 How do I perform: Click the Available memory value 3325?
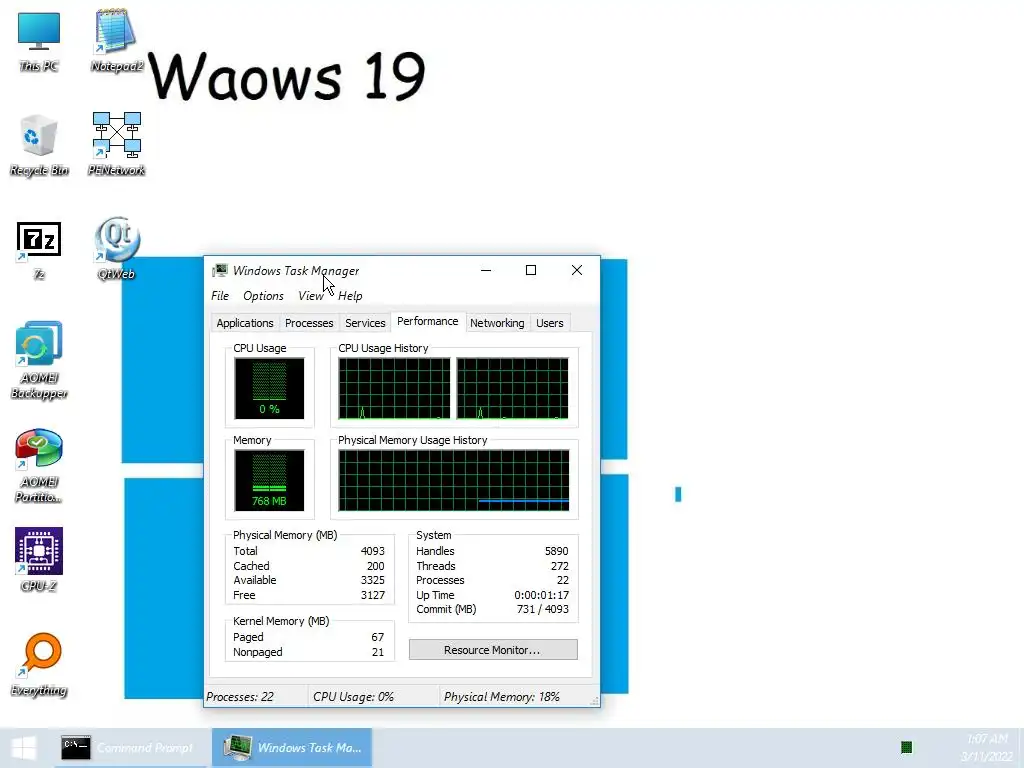pyautogui.click(x=373, y=581)
